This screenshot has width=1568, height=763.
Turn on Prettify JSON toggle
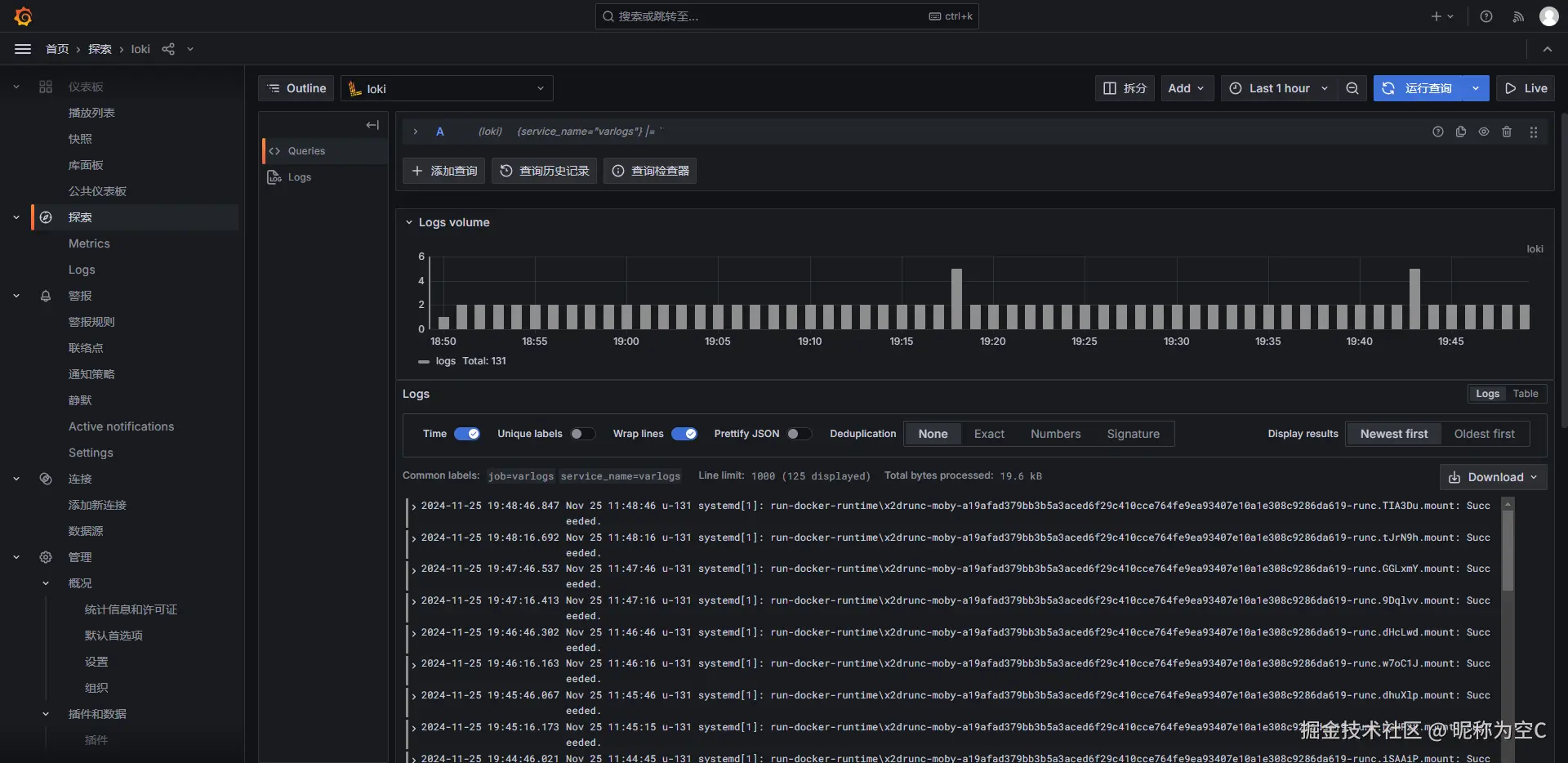coord(799,434)
